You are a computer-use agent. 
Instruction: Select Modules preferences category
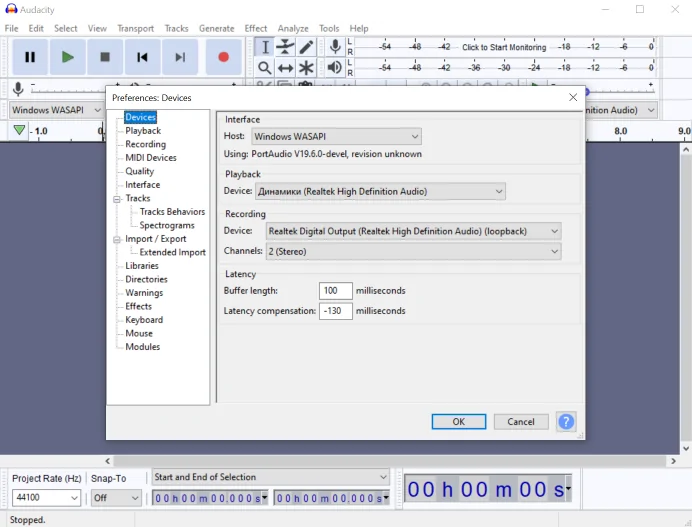[x=143, y=346]
